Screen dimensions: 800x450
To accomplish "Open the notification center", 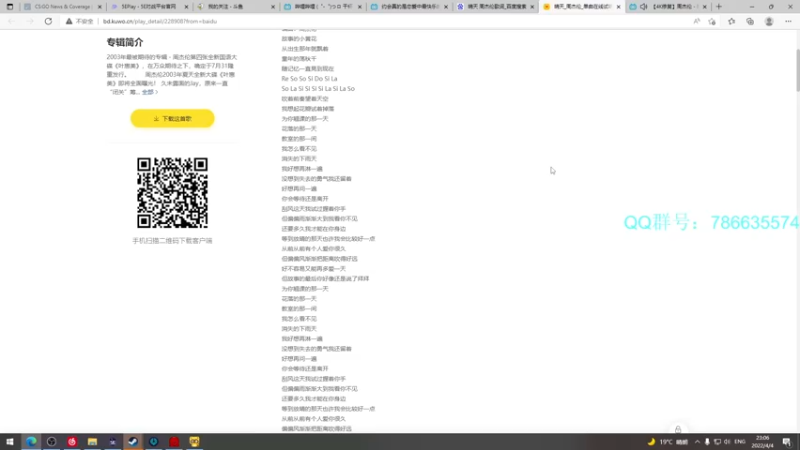I will [787, 442].
